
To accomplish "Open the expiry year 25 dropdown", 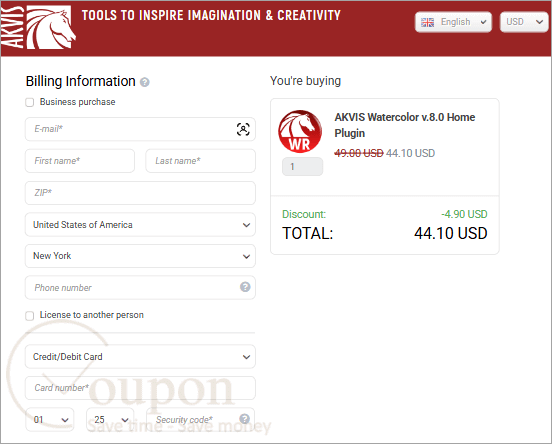I will (110, 419).
